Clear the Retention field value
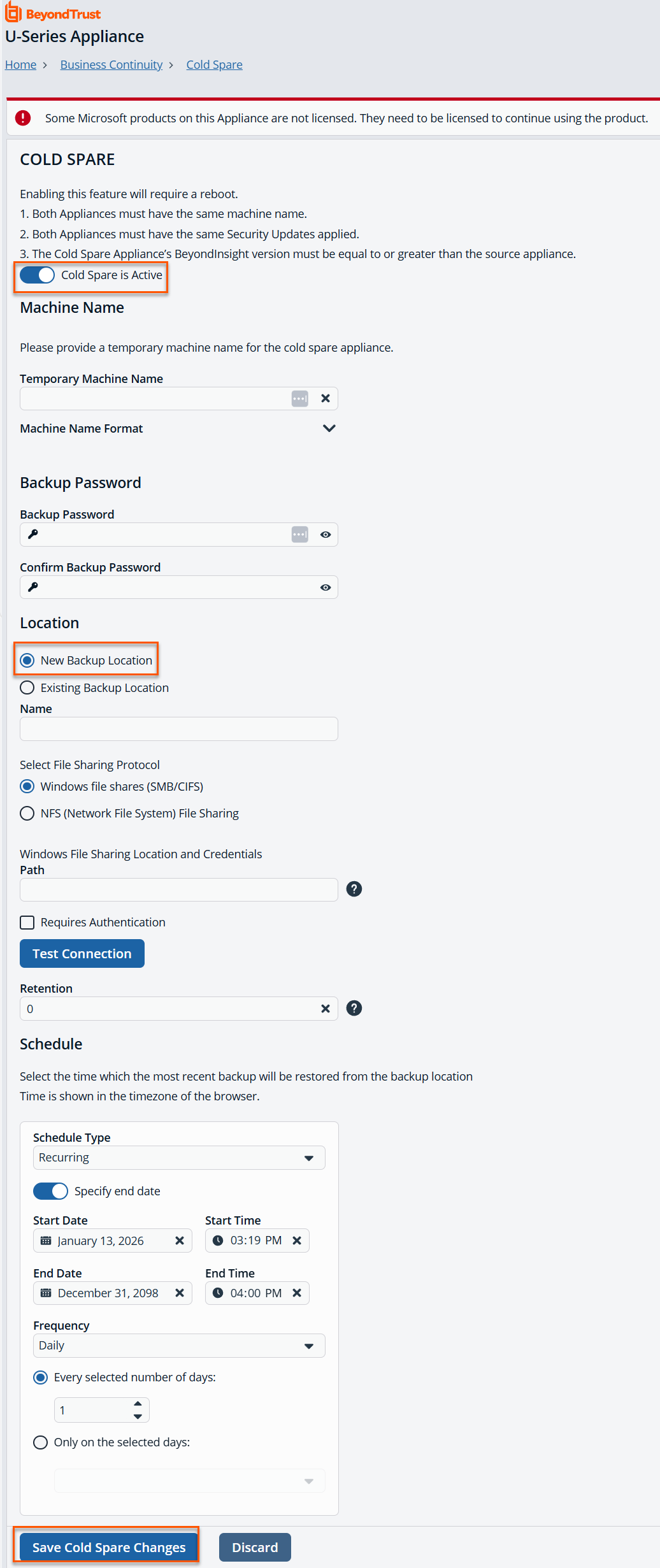This screenshot has width=660, height=1568. [x=326, y=1009]
